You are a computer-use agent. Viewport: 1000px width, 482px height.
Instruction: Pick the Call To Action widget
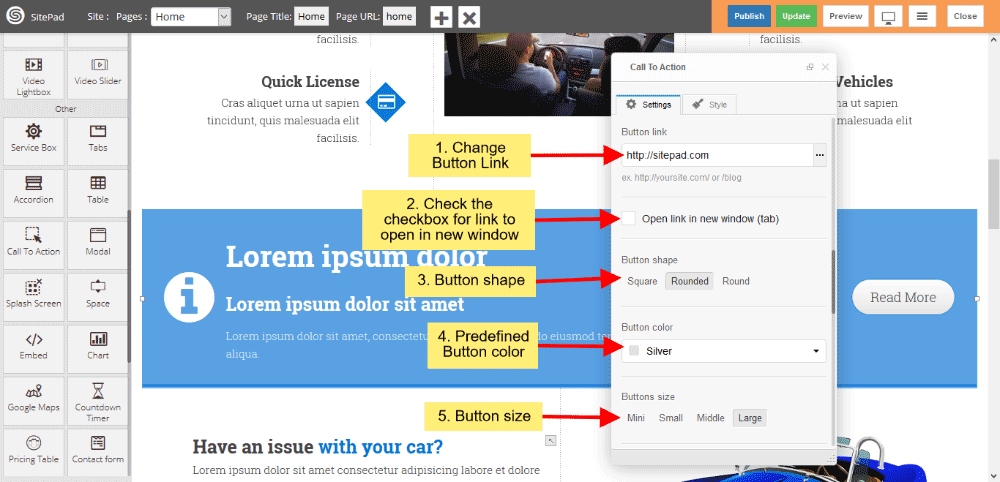[x=34, y=244]
